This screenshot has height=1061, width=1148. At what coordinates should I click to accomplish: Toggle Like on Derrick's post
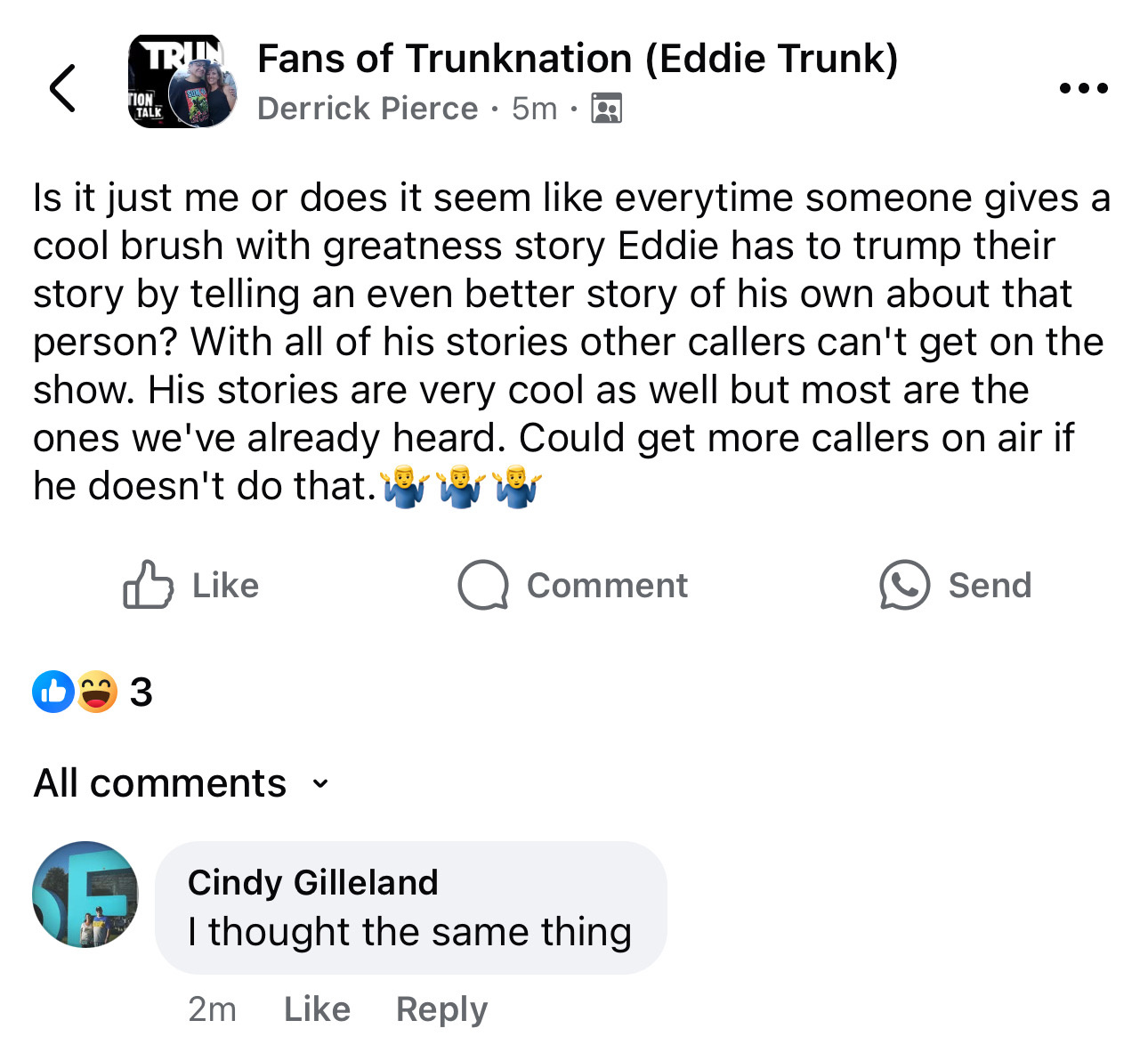pyautogui.click(x=191, y=585)
